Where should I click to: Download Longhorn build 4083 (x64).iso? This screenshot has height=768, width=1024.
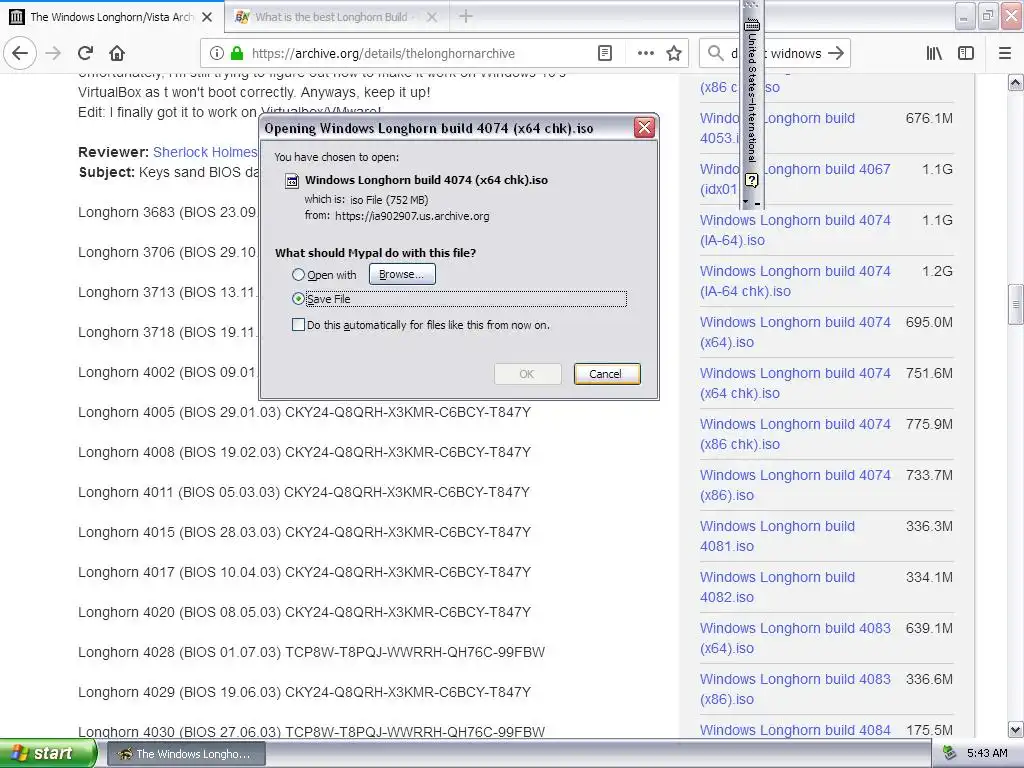[795, 637]
